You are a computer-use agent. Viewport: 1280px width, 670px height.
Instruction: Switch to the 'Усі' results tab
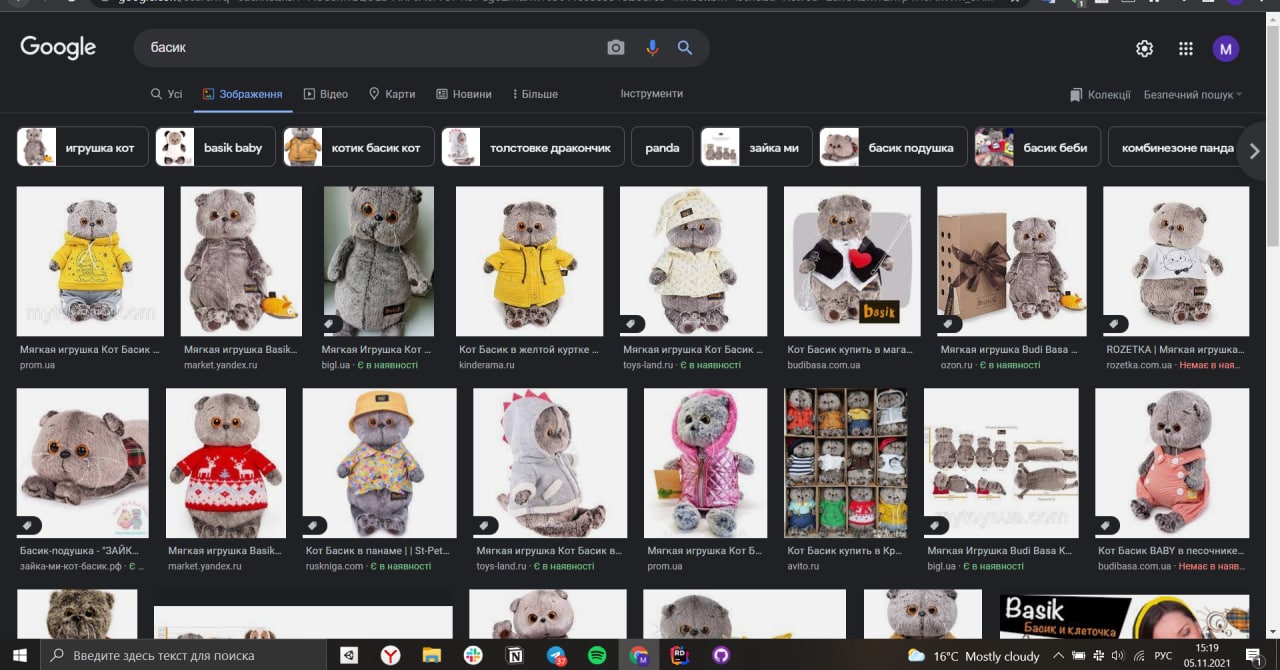pyautogui.click(x=166, y=94)
